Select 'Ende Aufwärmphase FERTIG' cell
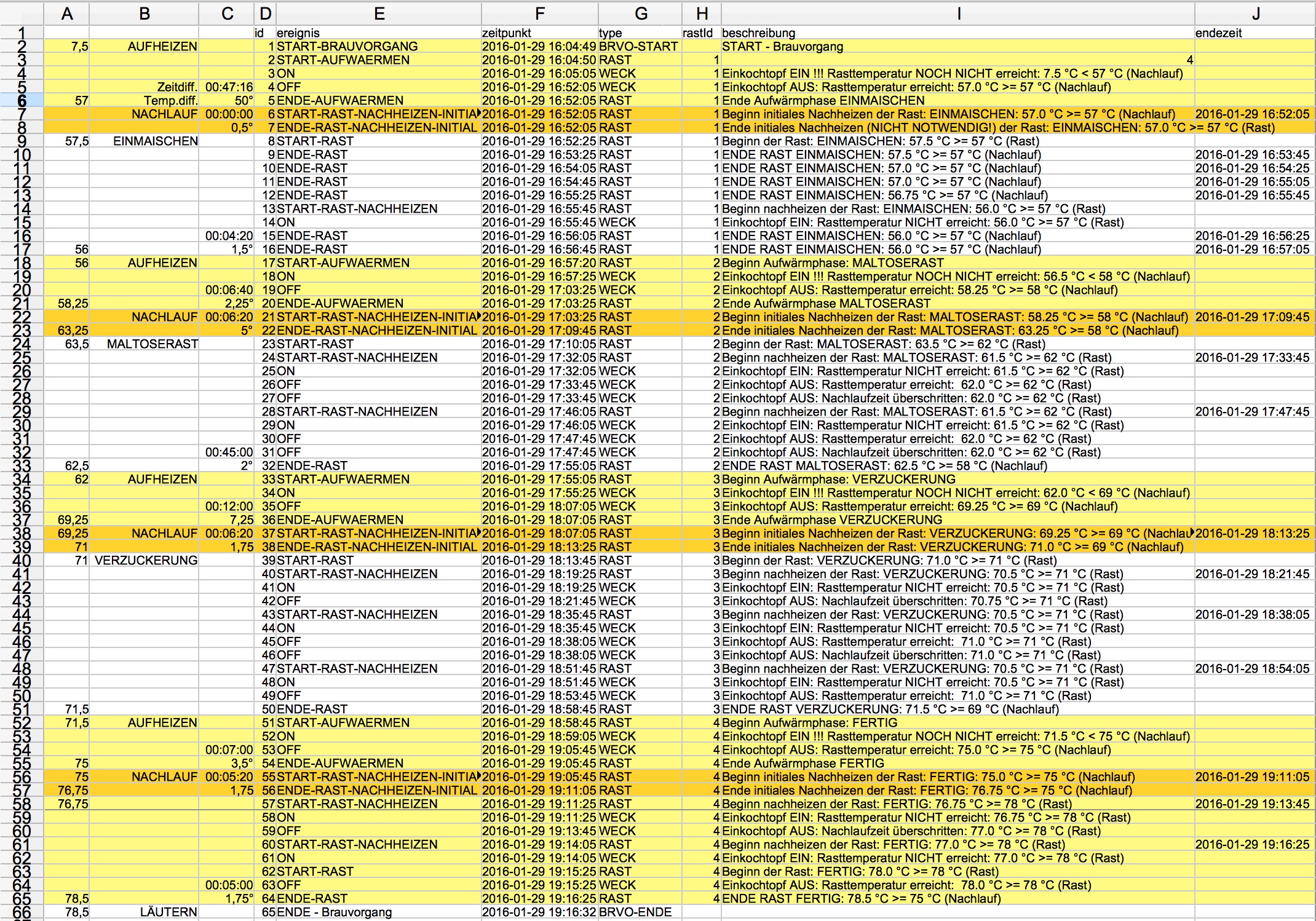The width and height of the screenshot is (1316, 921). point(958,763)
